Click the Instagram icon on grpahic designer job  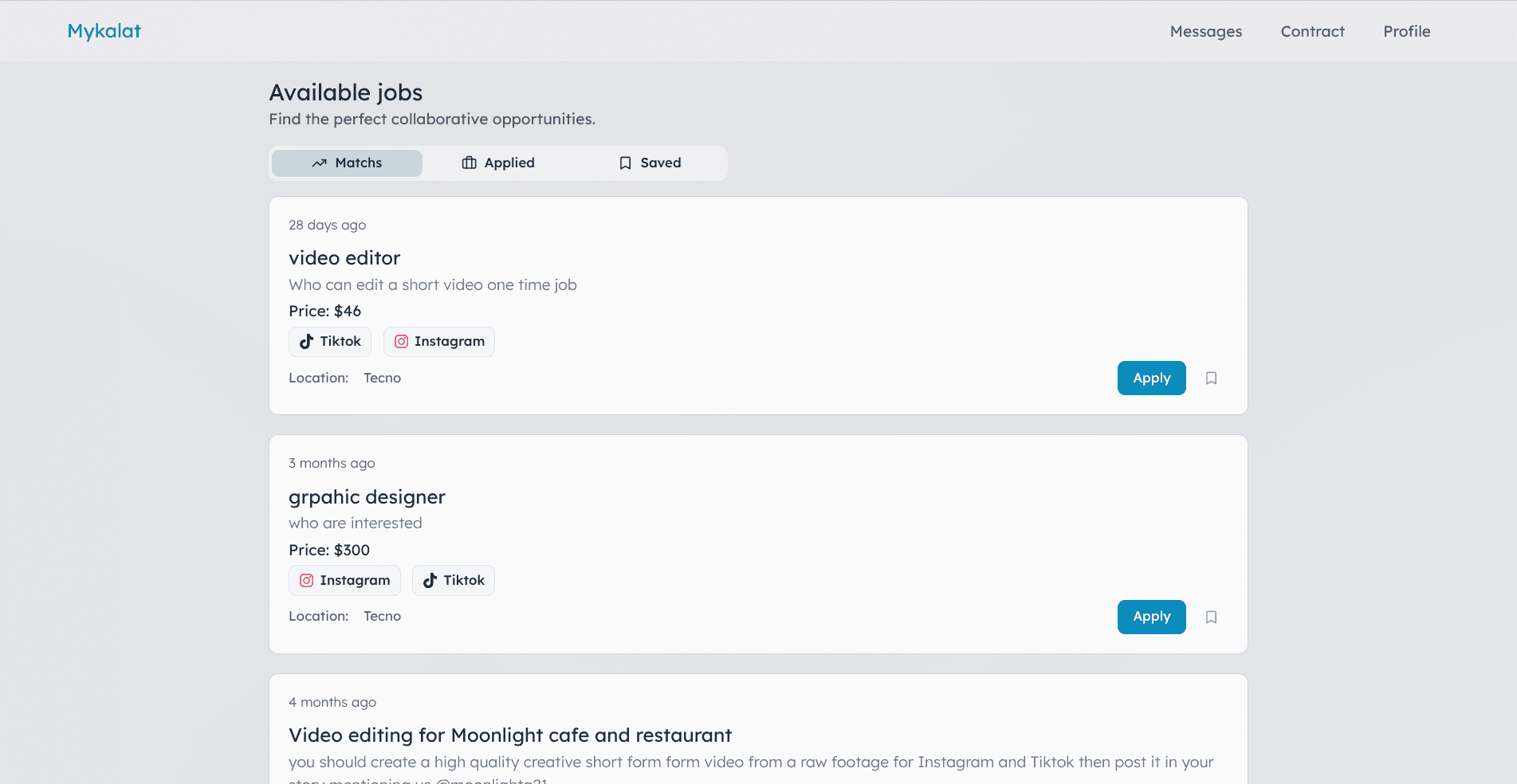pos(306,581)
